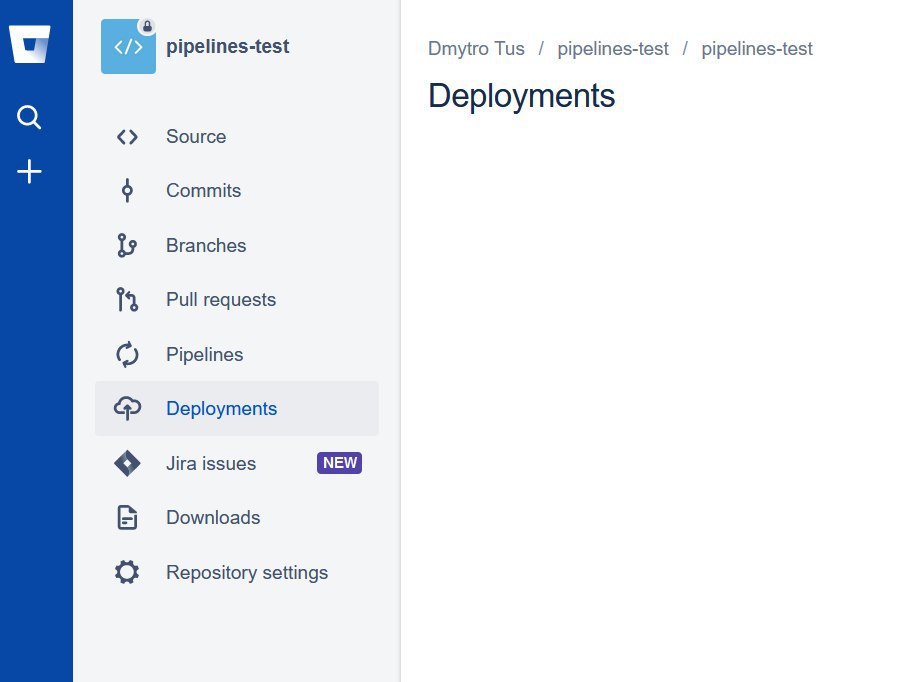Image resolution: width=904 pixels, height=682 pixels.
Task: Click the pipelines-test repository avatar
Action: 128,47
